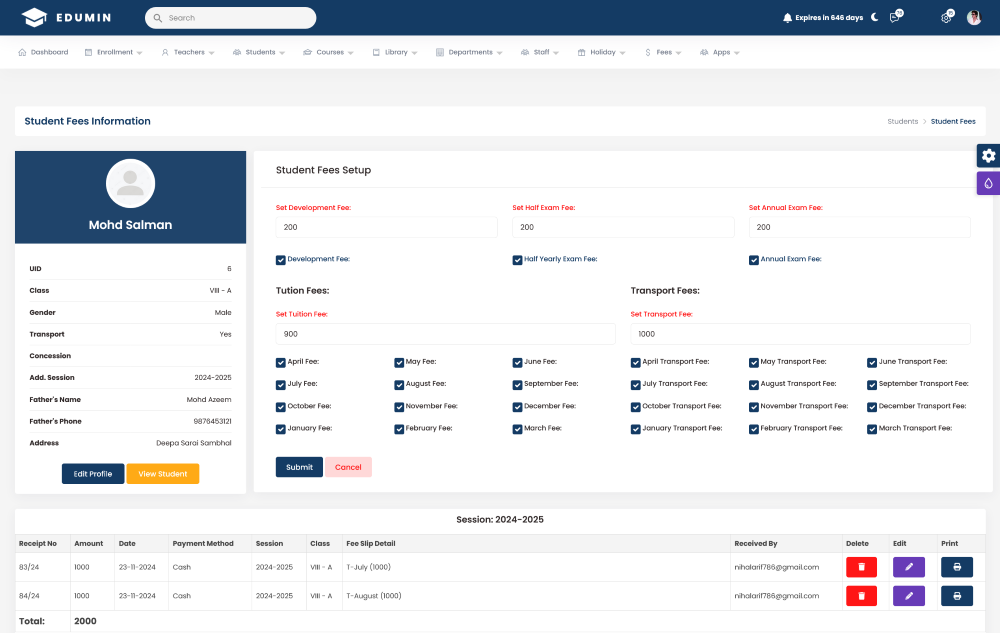Uncheck the Development Fee checkbox
The height and width of the screenshot is (633, 1000).
point(281,260)
